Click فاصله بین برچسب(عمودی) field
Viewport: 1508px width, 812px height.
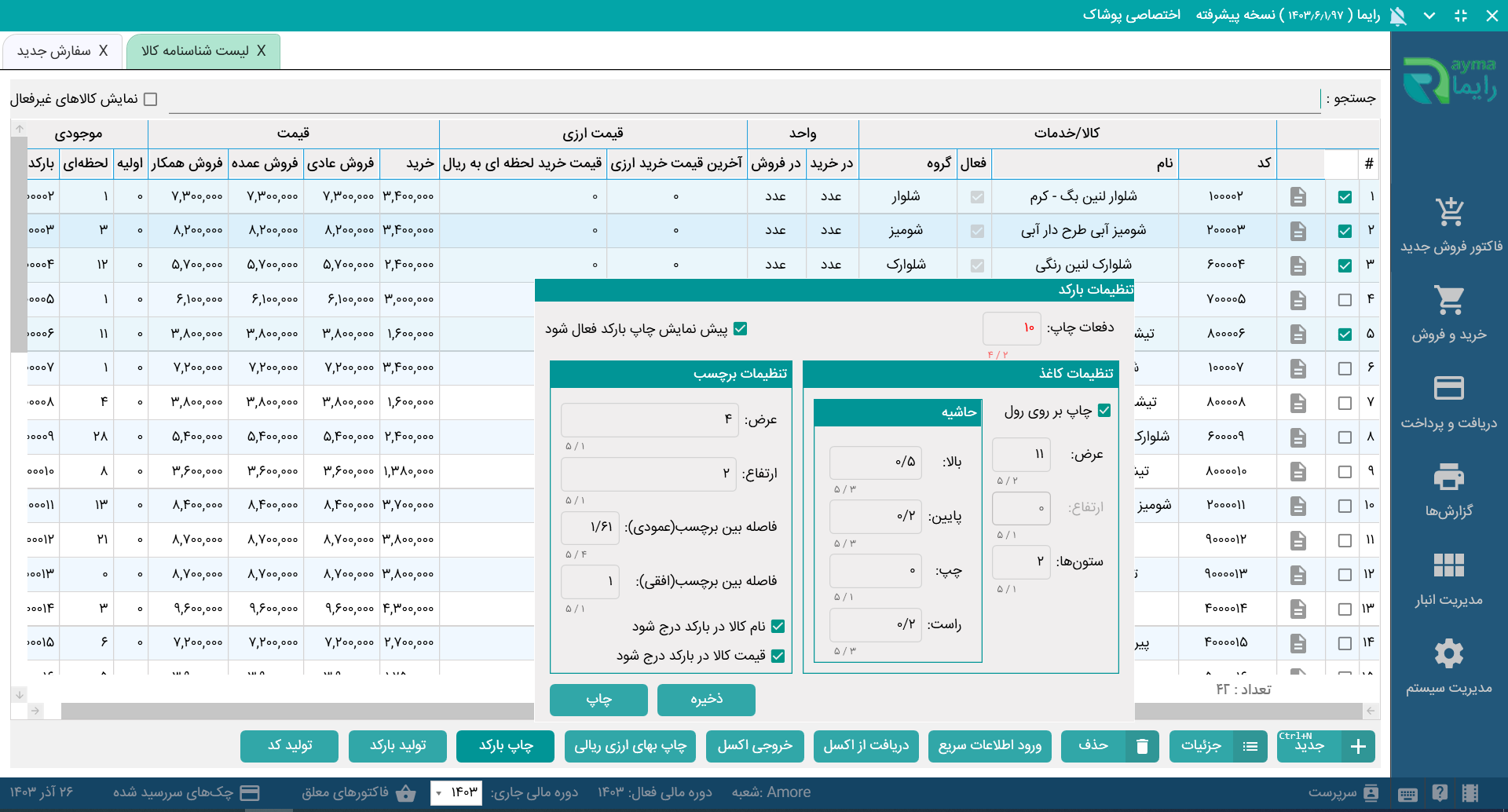click(x=590, y=528)
